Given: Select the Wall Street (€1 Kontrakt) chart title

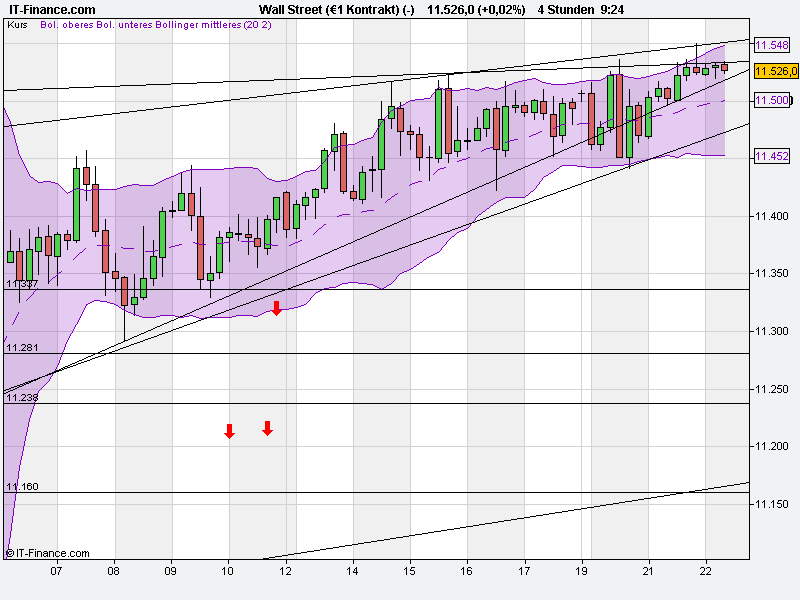Looking at the screenshot, I should [x=337, y=10].
